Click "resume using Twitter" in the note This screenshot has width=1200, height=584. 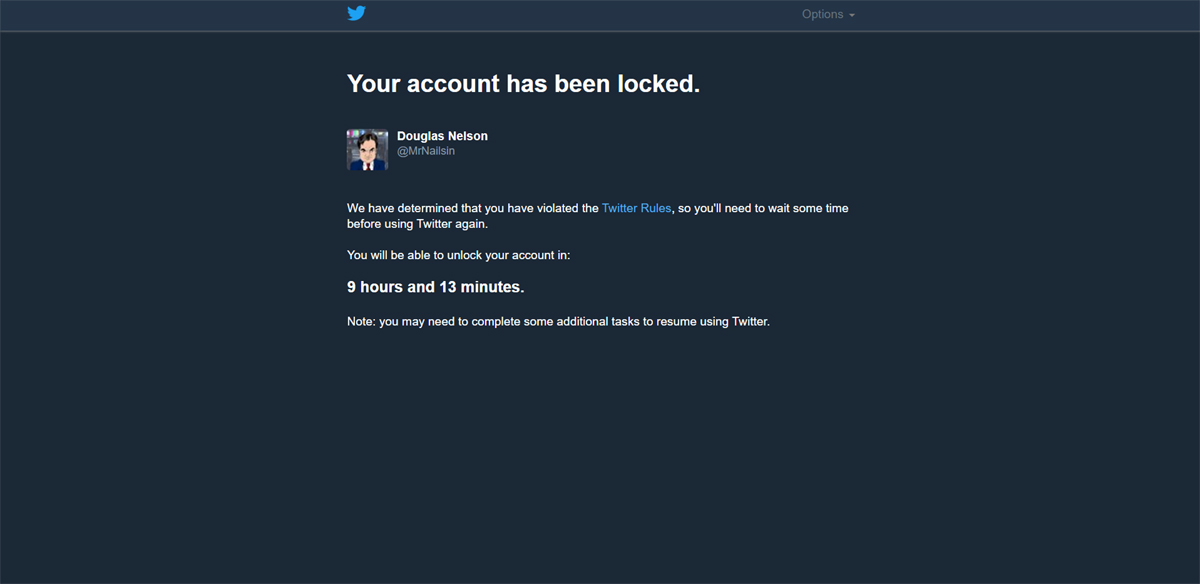[x=712, y=322]
